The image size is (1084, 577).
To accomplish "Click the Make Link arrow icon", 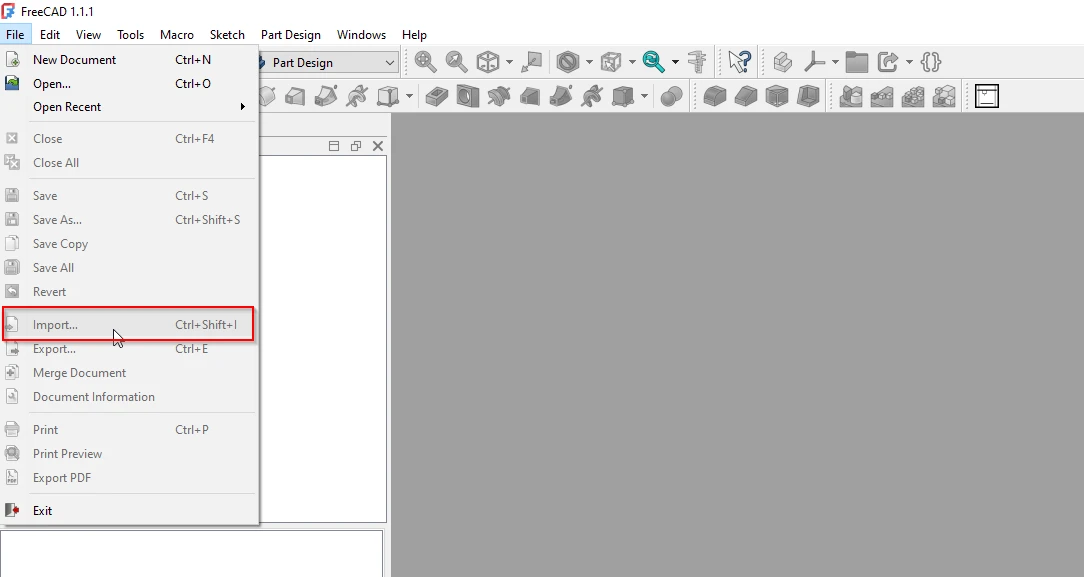I will (x=888, y=62).
